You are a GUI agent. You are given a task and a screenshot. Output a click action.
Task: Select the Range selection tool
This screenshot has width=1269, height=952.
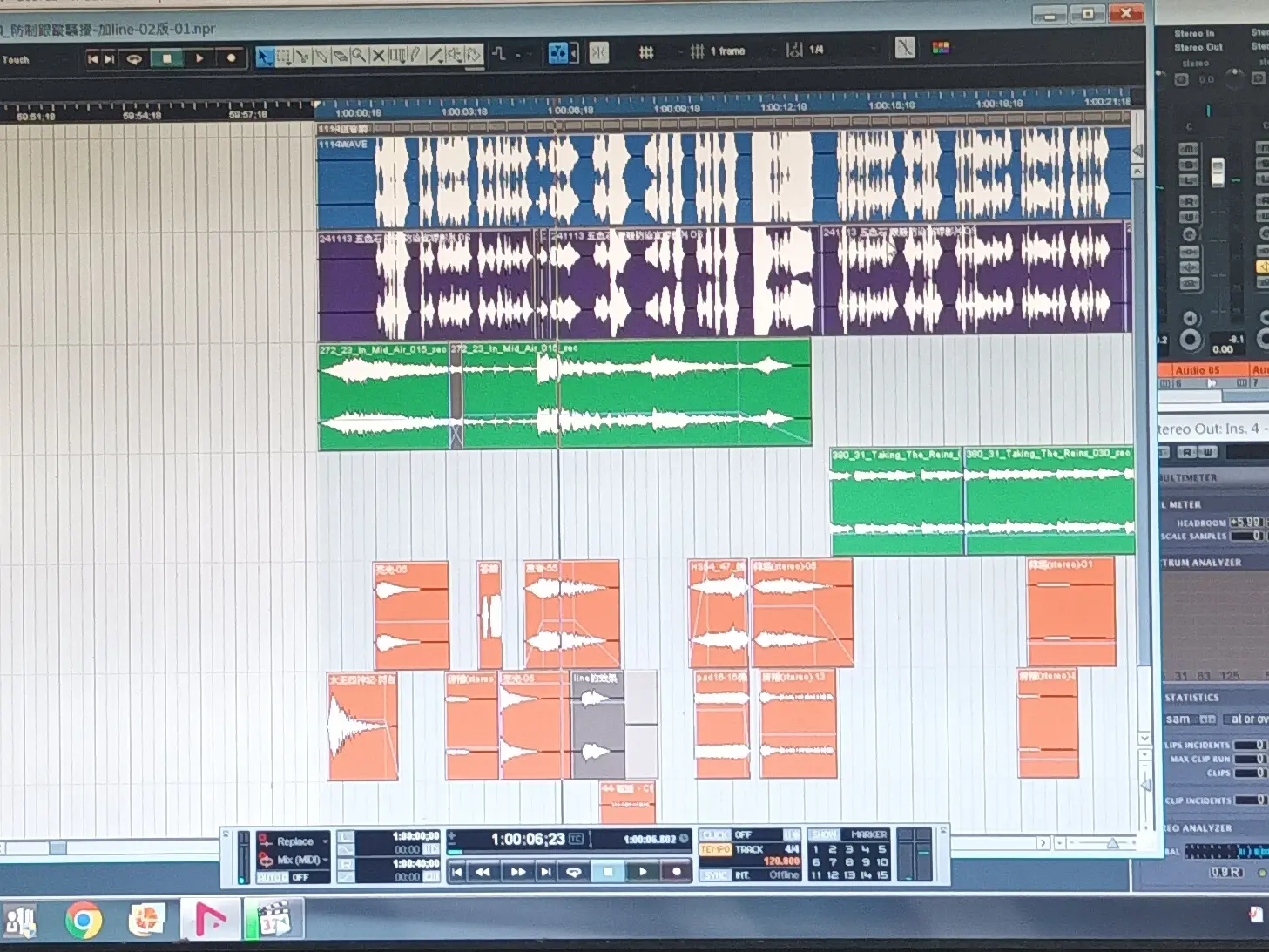(x=284, y=57)
